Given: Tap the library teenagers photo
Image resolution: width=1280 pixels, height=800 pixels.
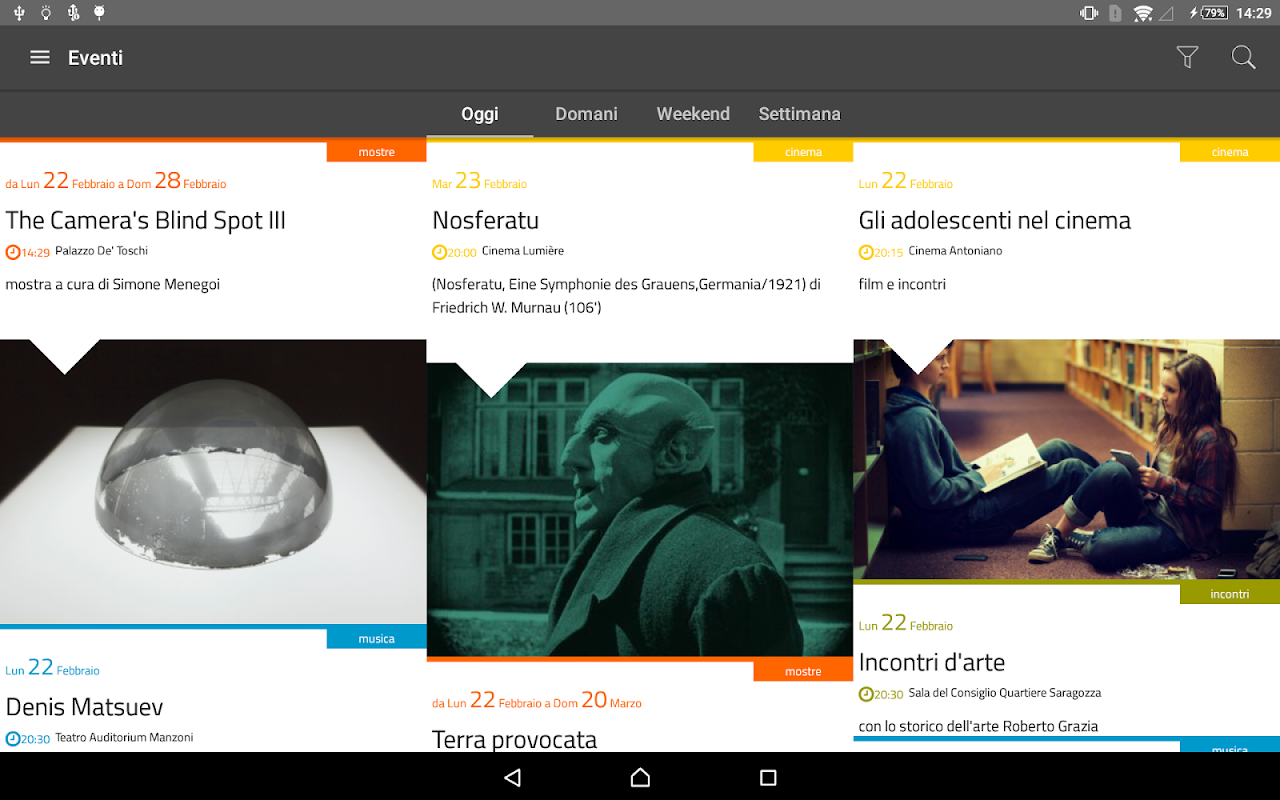Looking at the screenshot, I should coord(1067,460).
